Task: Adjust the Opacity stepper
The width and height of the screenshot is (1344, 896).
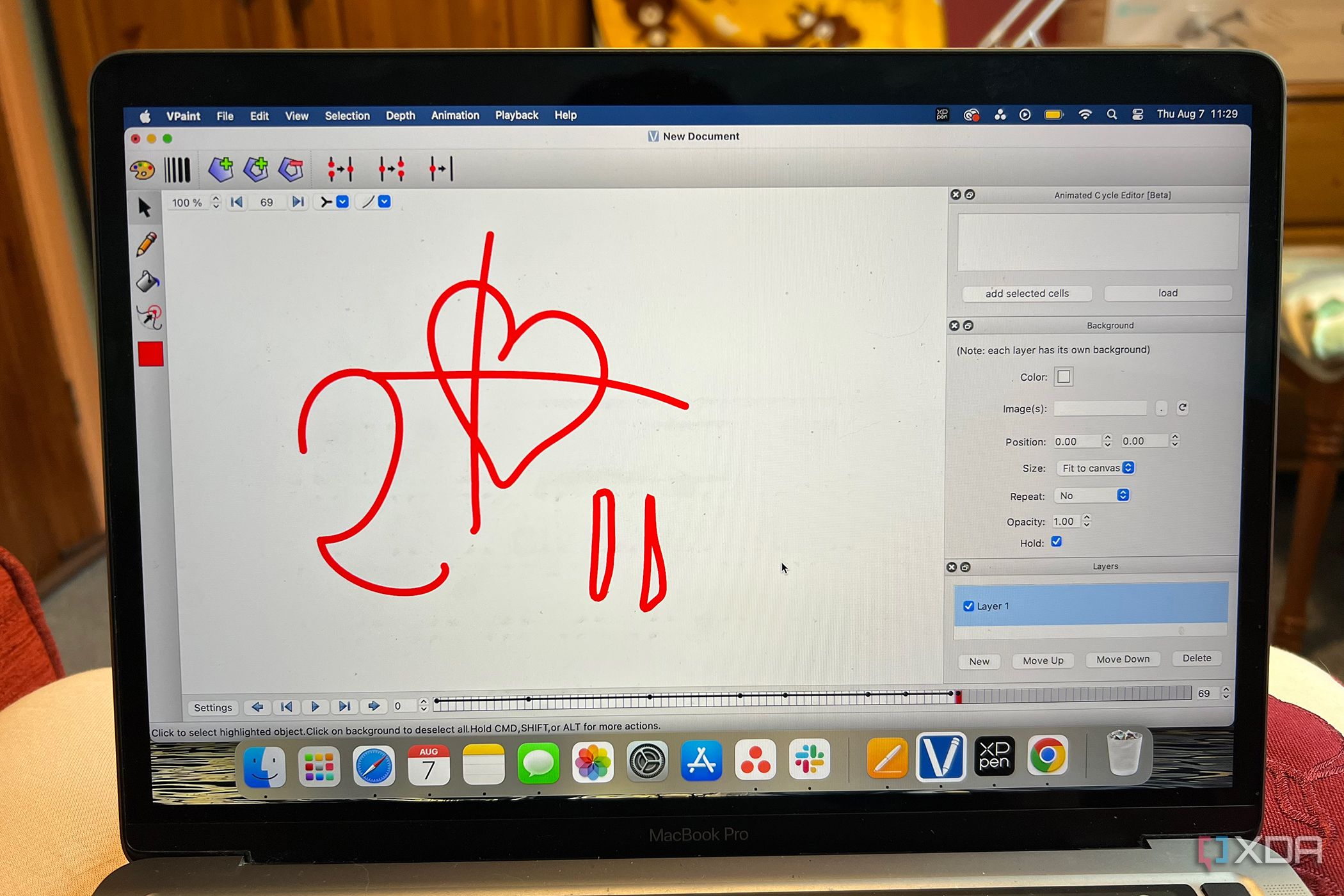Action: pos(1087,521)
